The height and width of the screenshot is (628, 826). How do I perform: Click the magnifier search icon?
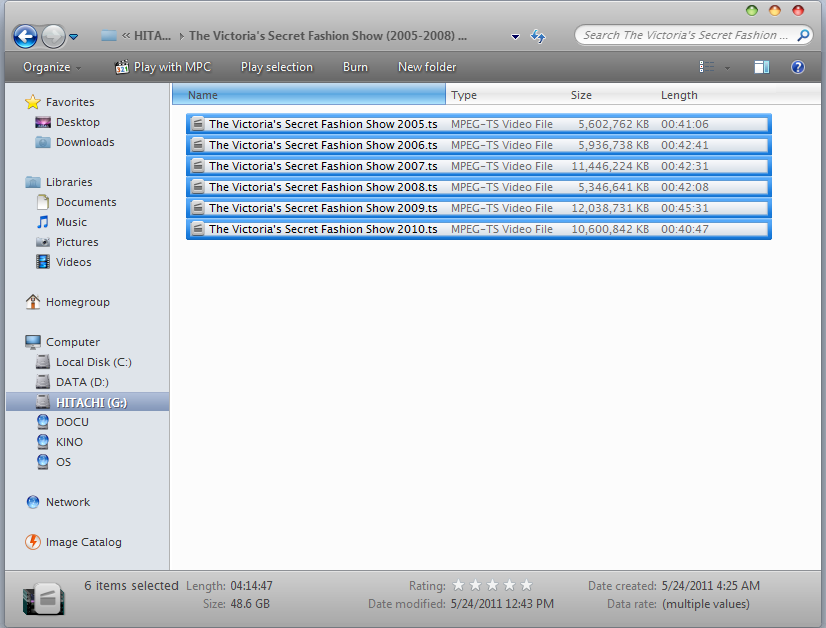pos(803,35)
